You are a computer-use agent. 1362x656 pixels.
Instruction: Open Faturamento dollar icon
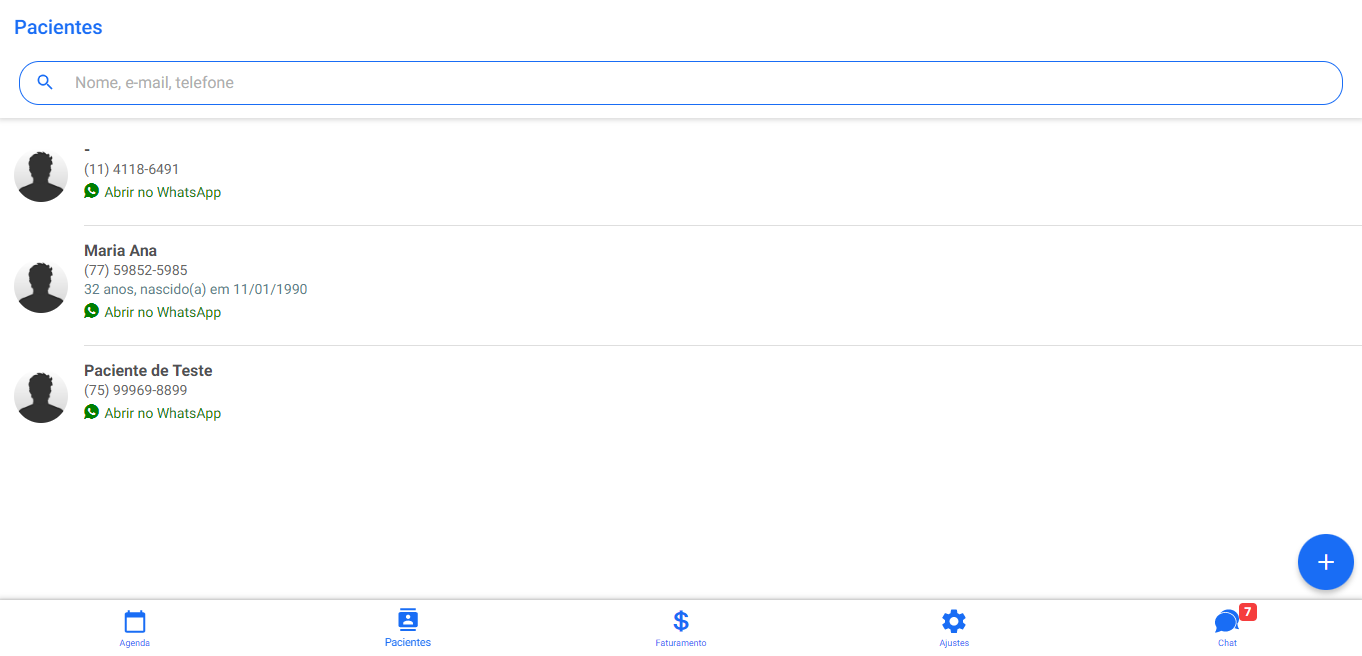pyautogui.click(x=681, y=621)
